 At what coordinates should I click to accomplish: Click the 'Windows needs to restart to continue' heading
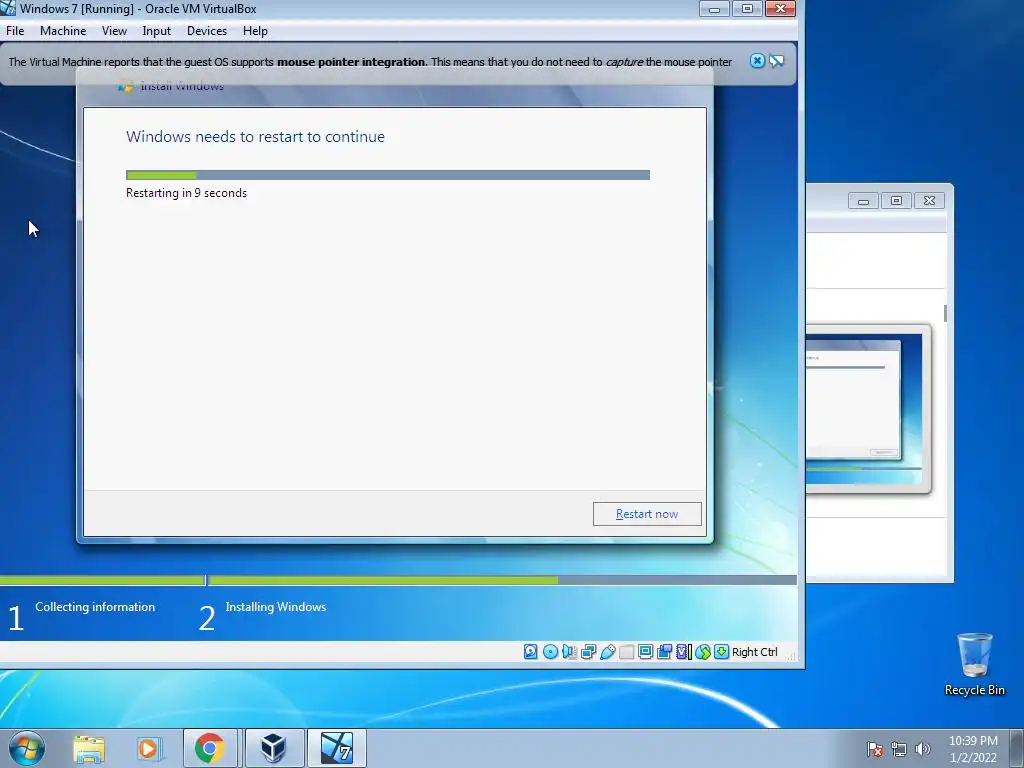(x=255, y=136)
